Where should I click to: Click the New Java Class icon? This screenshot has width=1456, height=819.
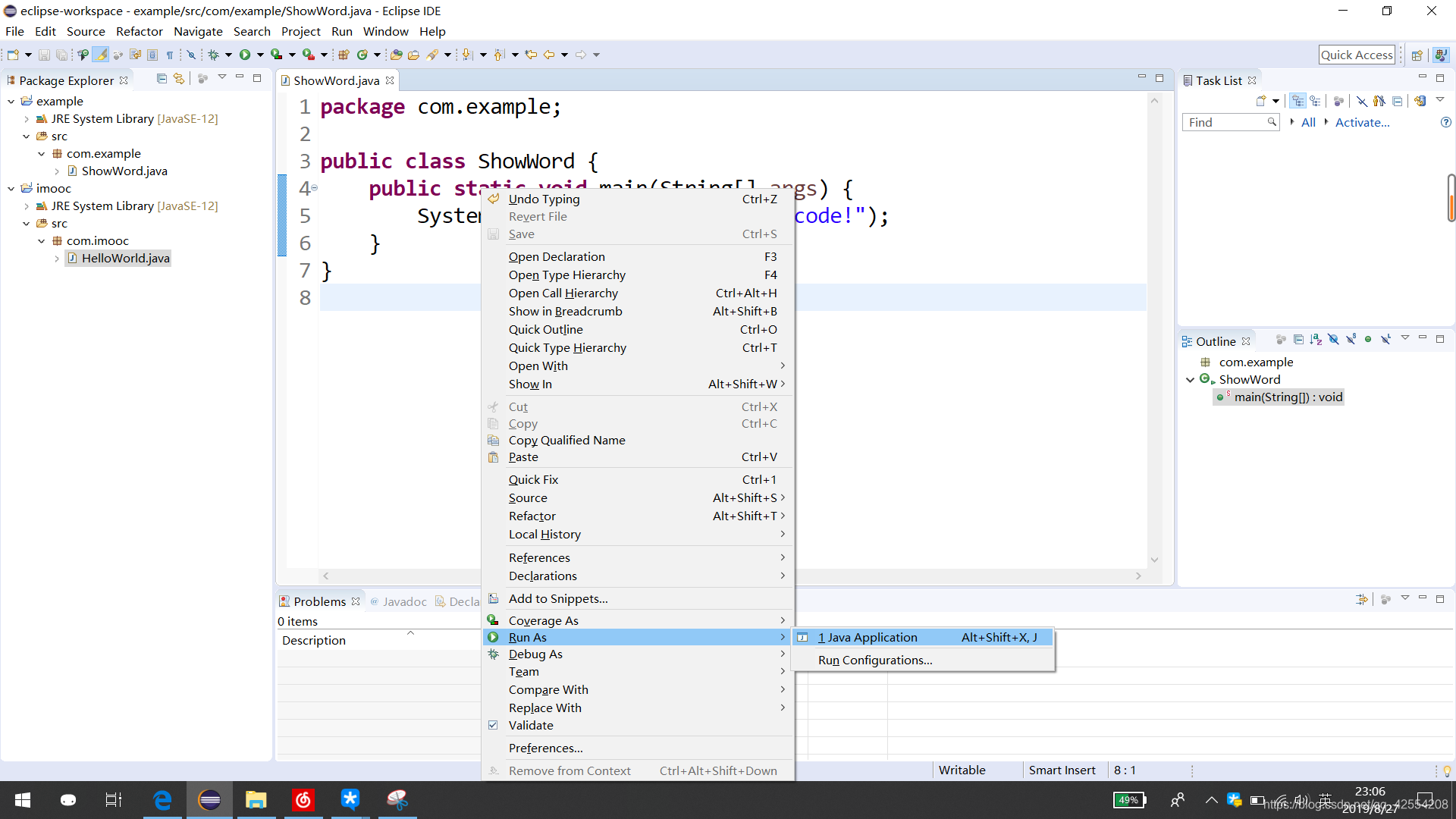[x=362, y=55]
